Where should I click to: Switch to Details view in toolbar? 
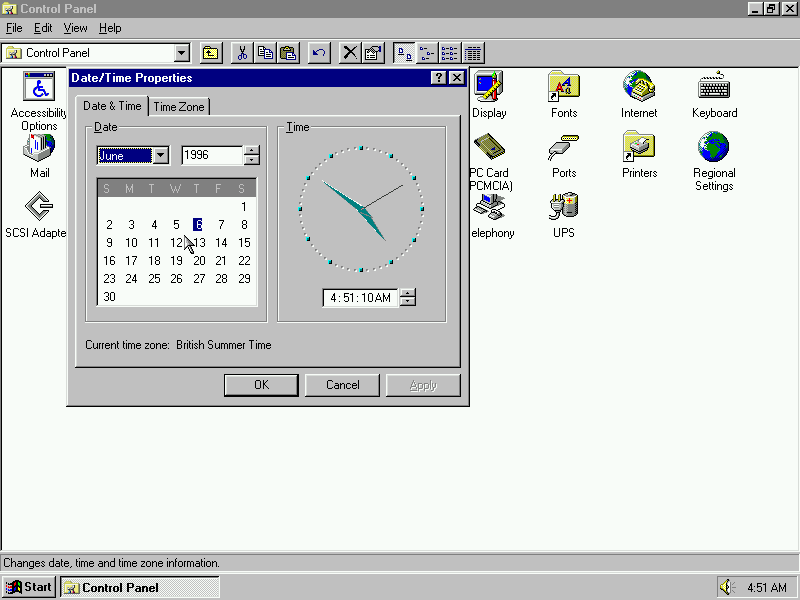473,53
